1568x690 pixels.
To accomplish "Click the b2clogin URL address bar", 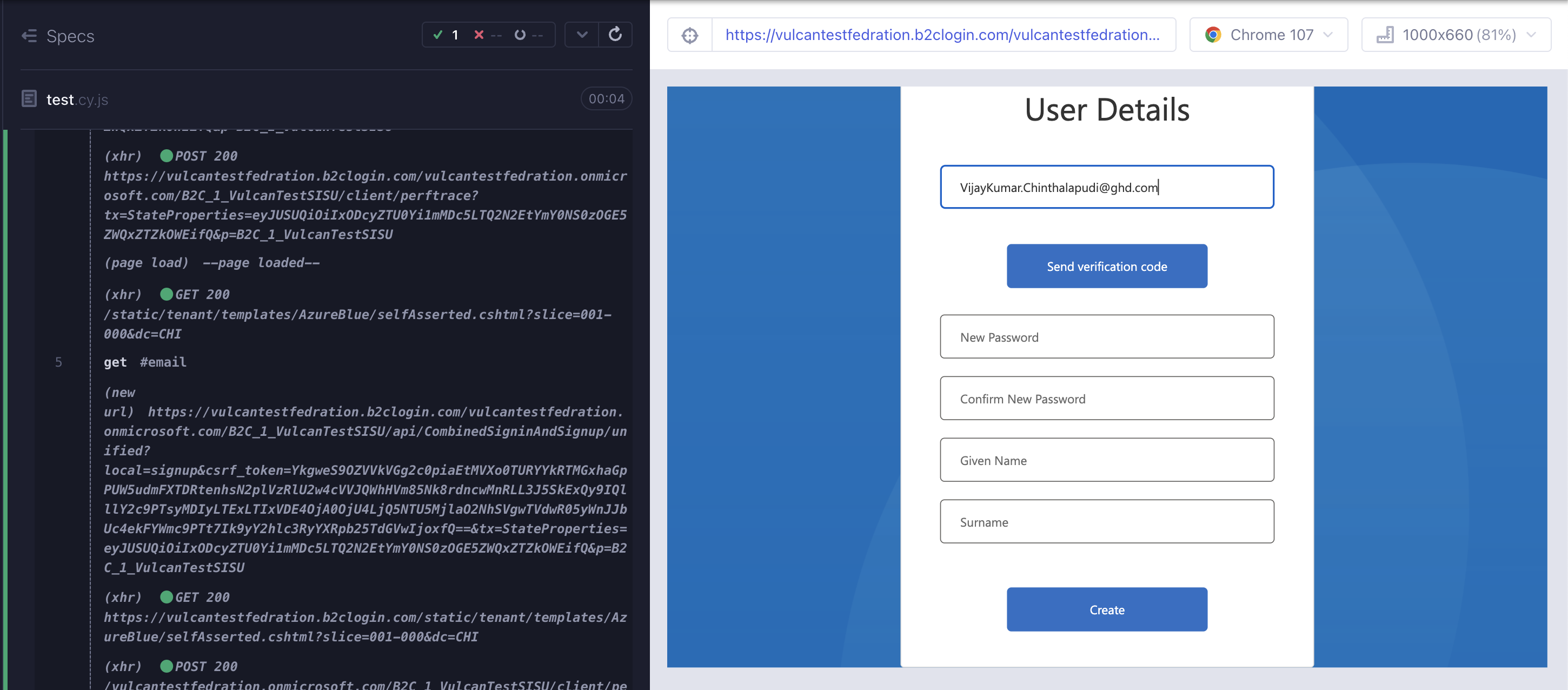I will click(x=942, y=35).
